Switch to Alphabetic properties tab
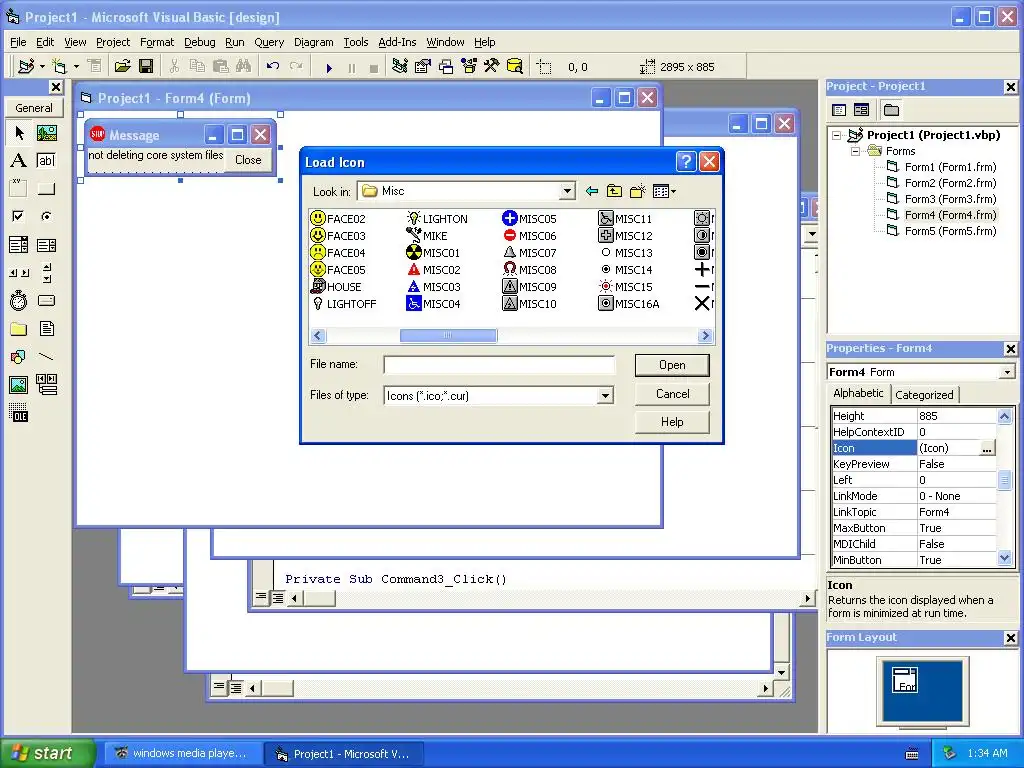 (858, 393)
